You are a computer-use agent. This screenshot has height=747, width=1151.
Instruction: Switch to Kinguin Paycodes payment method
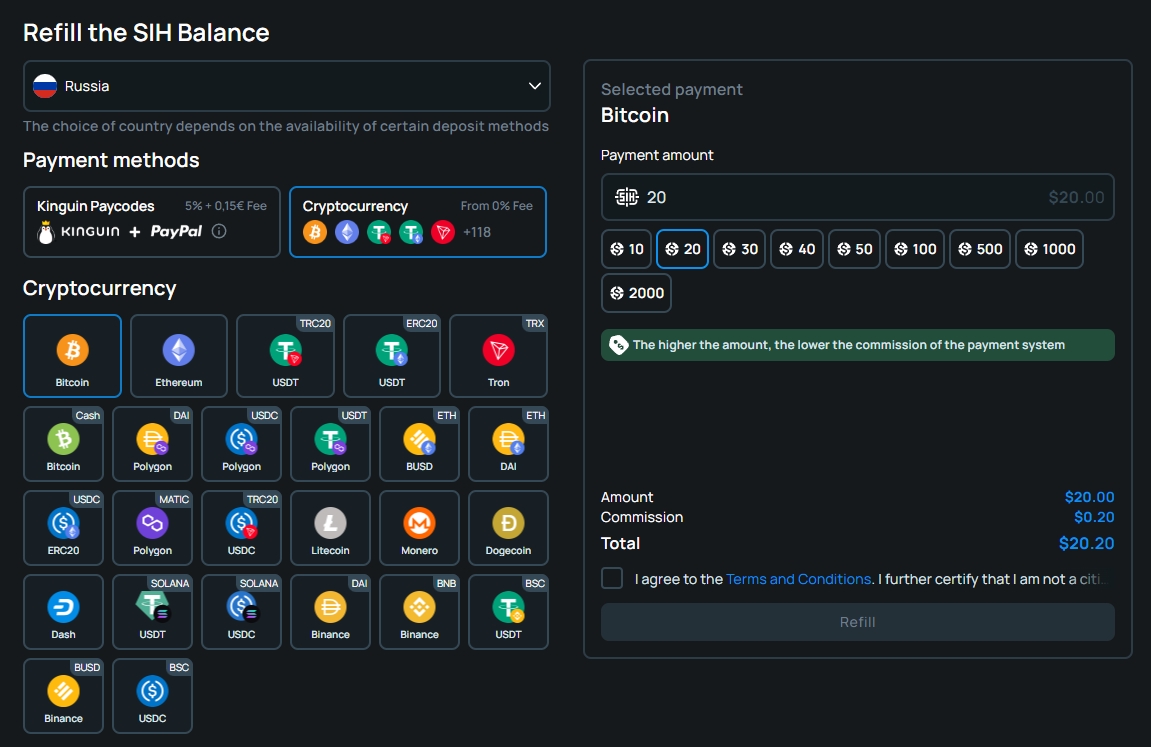(152, 221)
